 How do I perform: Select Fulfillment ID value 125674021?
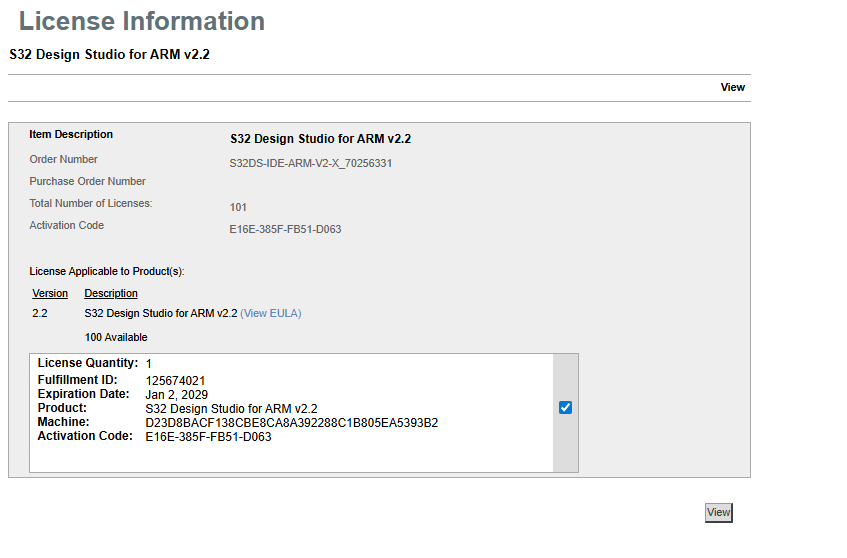click(175, 381)
